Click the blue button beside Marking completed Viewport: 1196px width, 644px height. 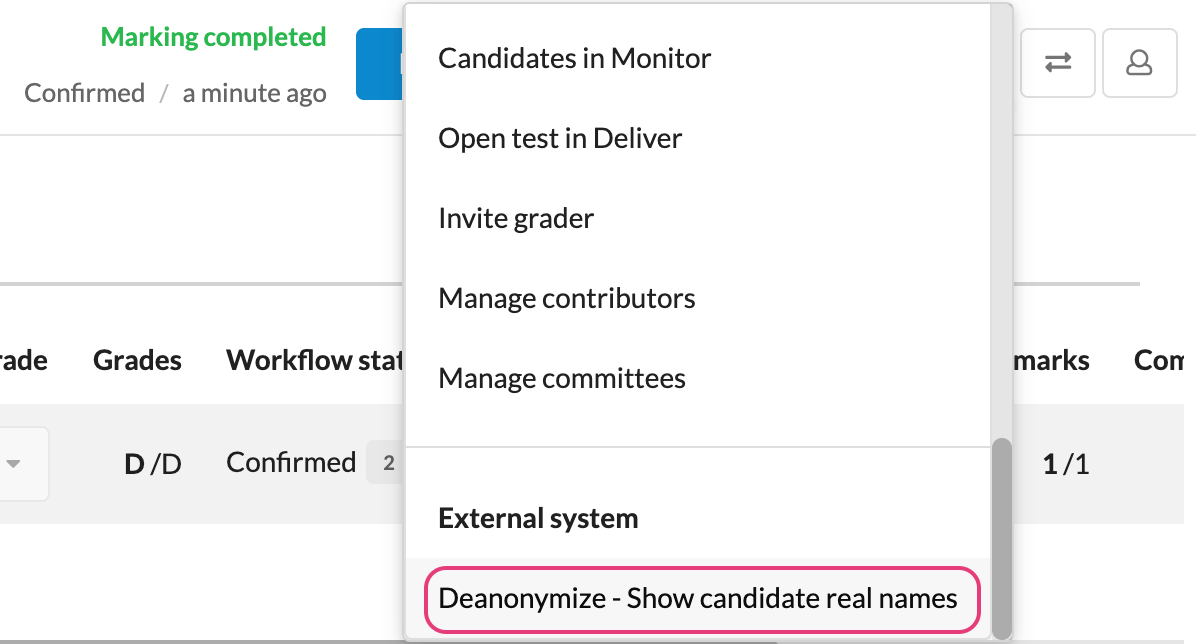(x=379, y=64)
